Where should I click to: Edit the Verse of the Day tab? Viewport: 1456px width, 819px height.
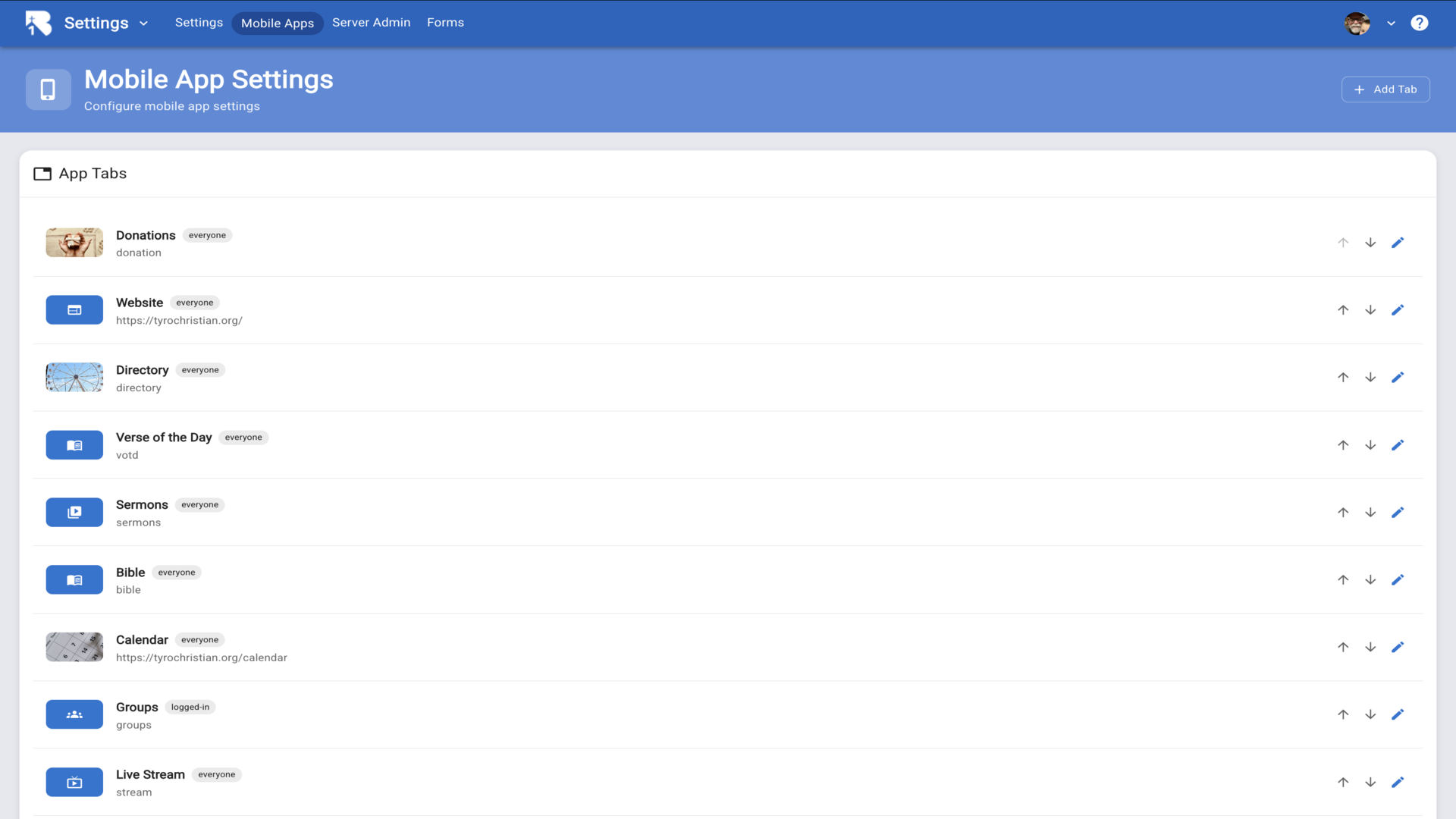click(x=1398, y=445)
